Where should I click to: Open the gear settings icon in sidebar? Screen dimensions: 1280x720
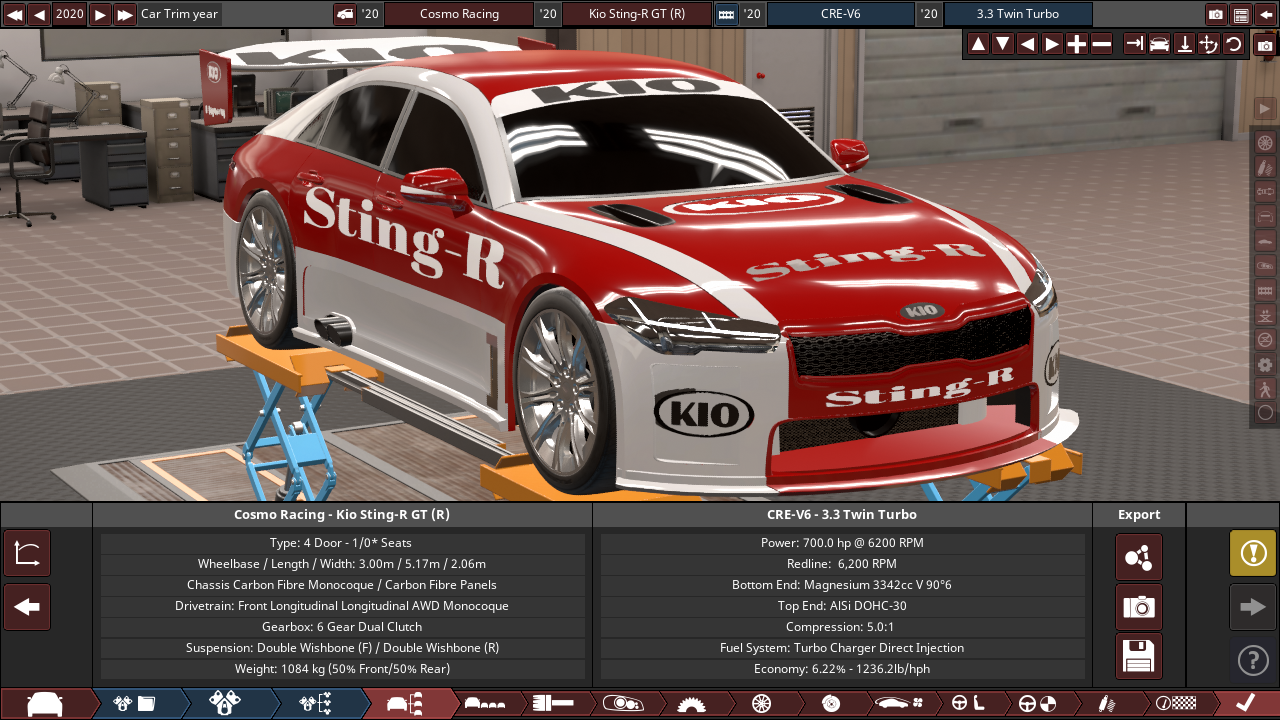tap(1265, 364)
